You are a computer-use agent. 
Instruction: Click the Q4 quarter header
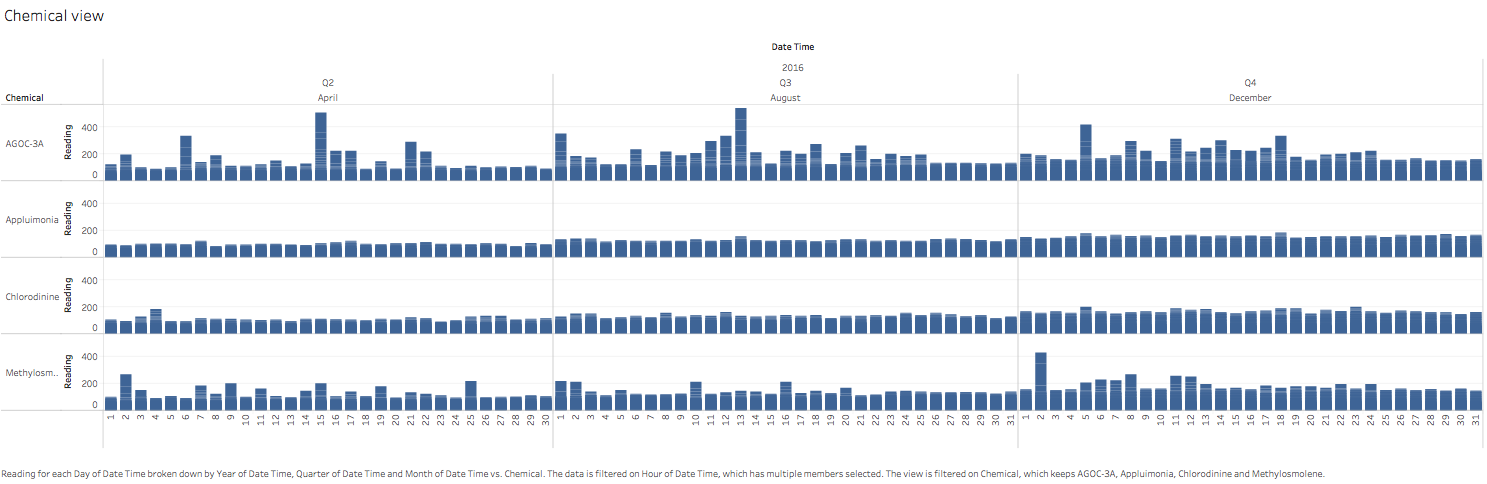coord(1250,83)
